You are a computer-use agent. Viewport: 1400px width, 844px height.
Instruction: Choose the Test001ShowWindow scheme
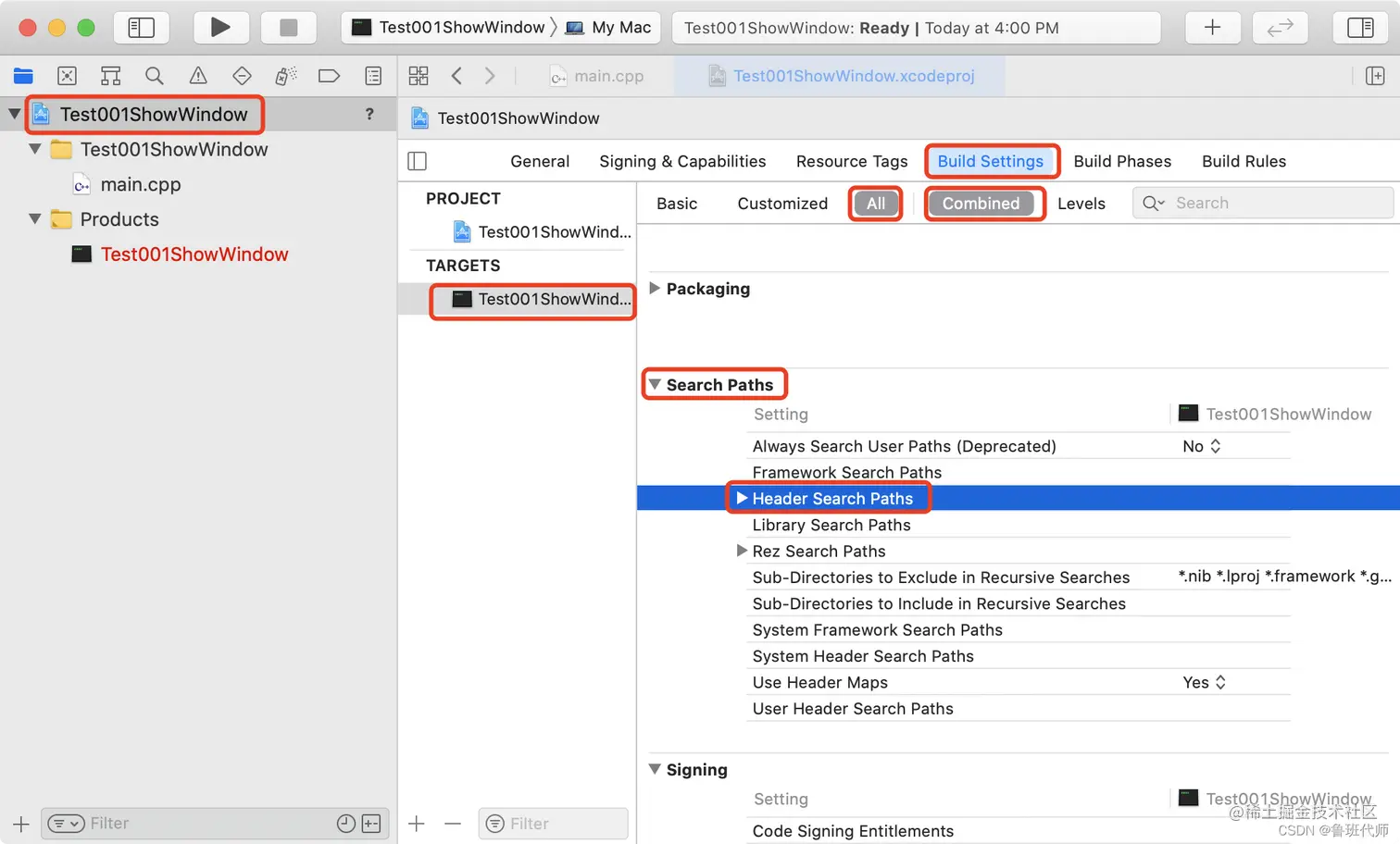(x=450, y=28)
